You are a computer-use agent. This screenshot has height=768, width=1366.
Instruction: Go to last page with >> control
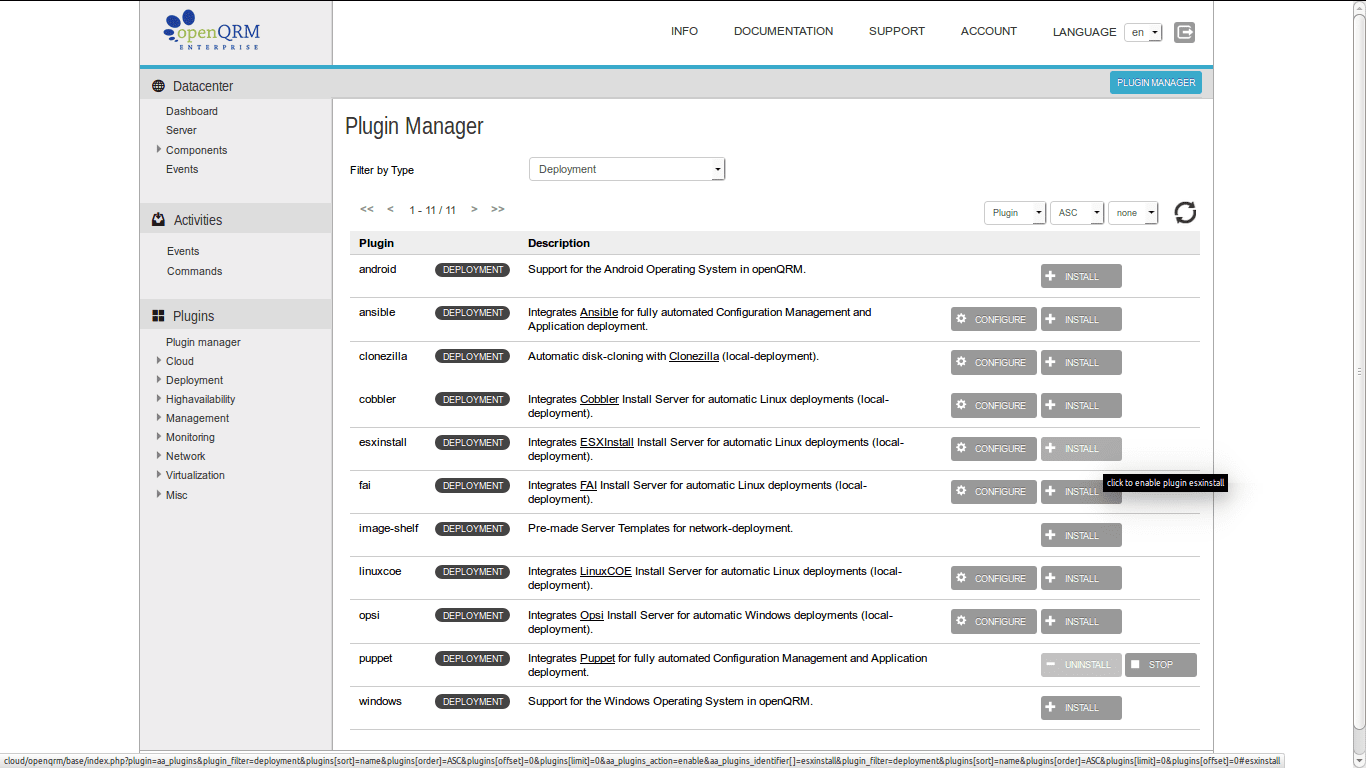[x=497, y=209]
